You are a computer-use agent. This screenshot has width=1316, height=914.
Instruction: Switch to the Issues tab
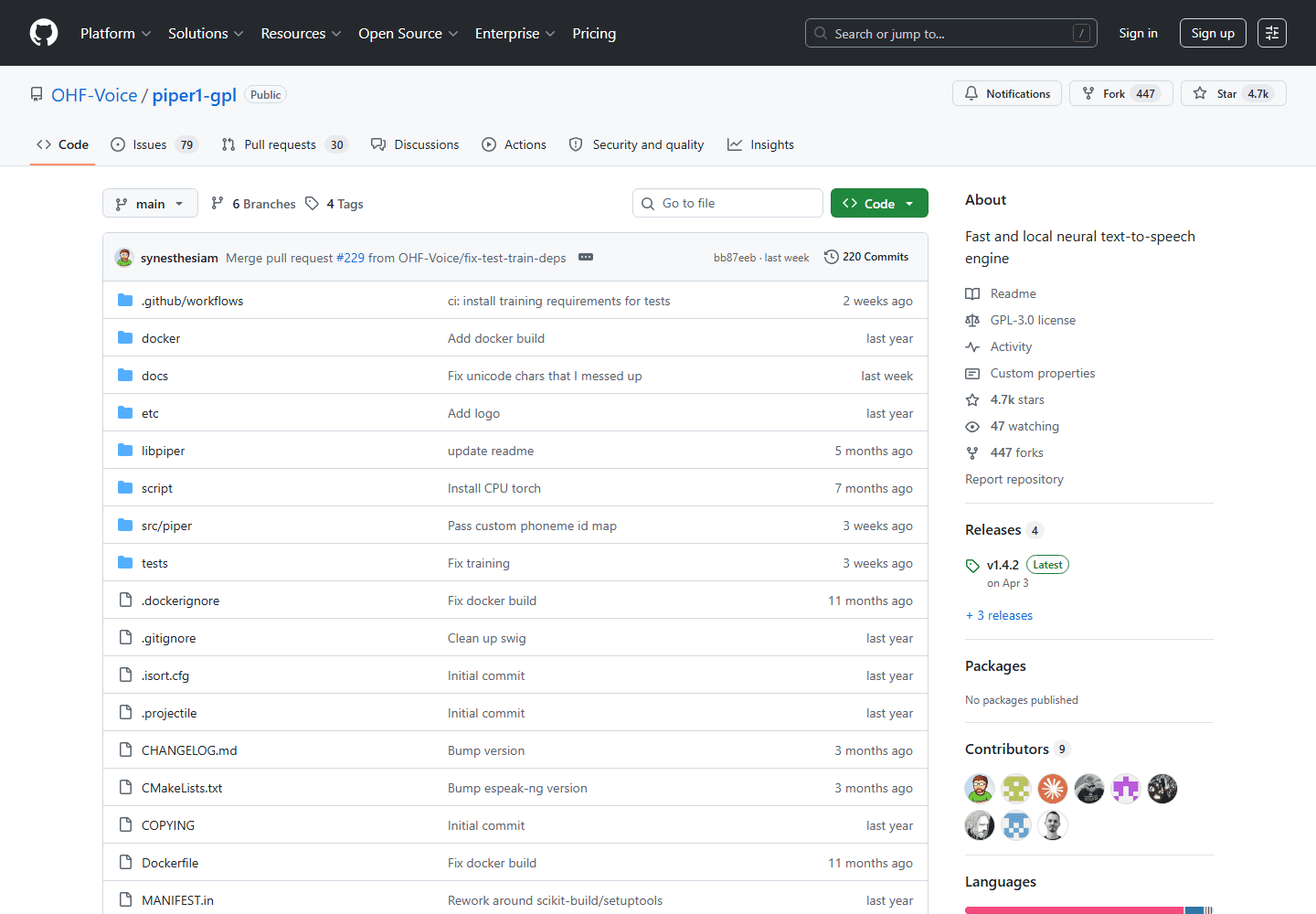[x=154, y=144]
